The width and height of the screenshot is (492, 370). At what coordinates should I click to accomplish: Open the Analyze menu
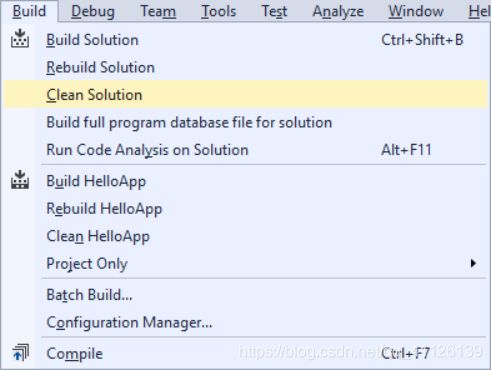pos(338,11)
